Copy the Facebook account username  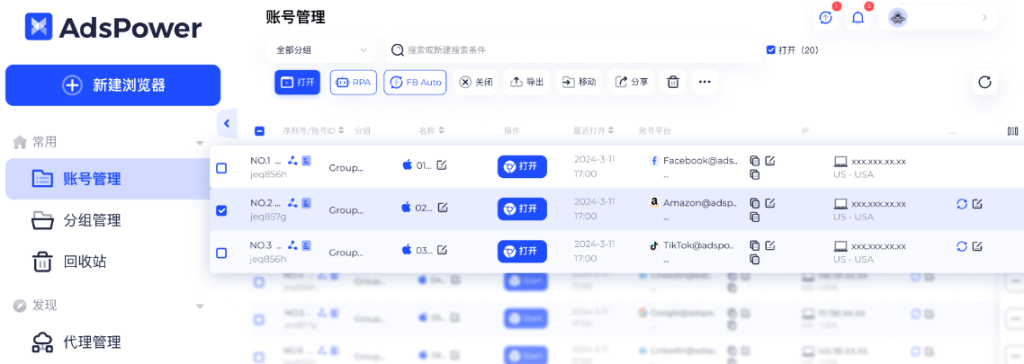pos(755,161)
